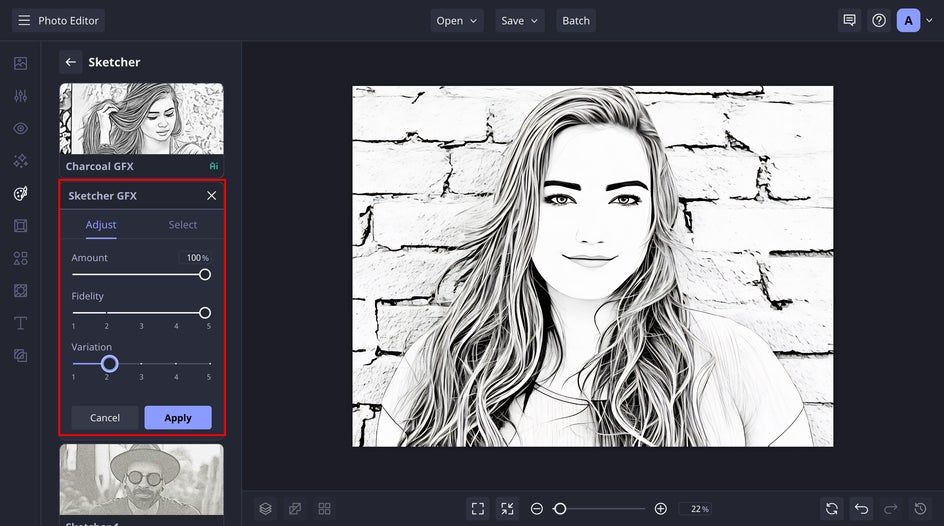Viewport: 944px width, 526px height.
Task: Switch to the Select tab
Action: (x=182, y=224)
